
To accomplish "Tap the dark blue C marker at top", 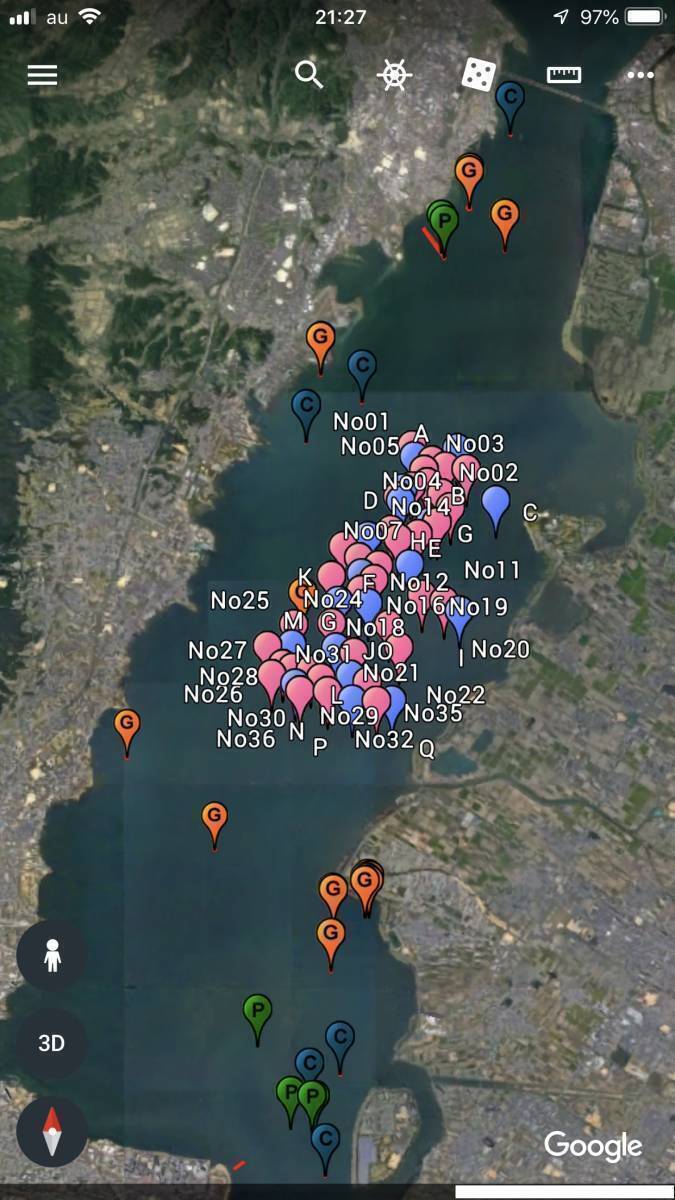I will 510,105.
